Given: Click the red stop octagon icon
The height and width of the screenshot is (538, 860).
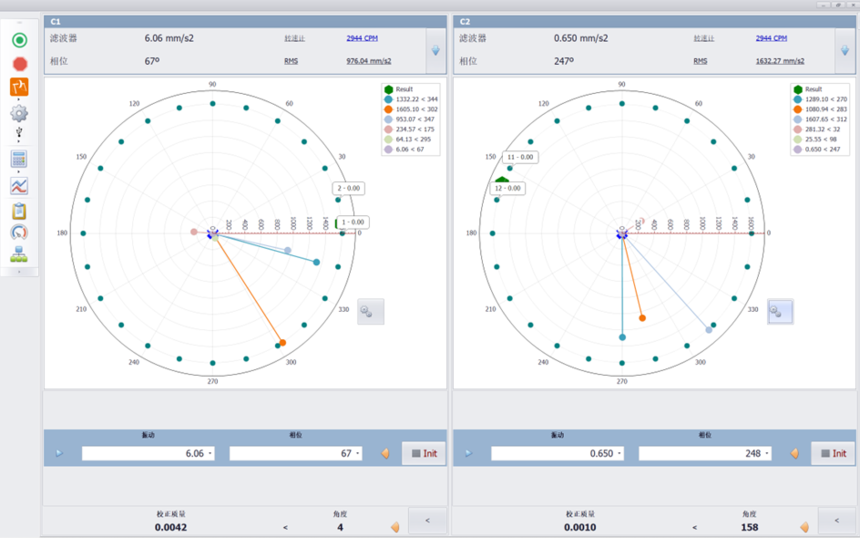Looking at the screenshot, I should (x=20, y=64).
